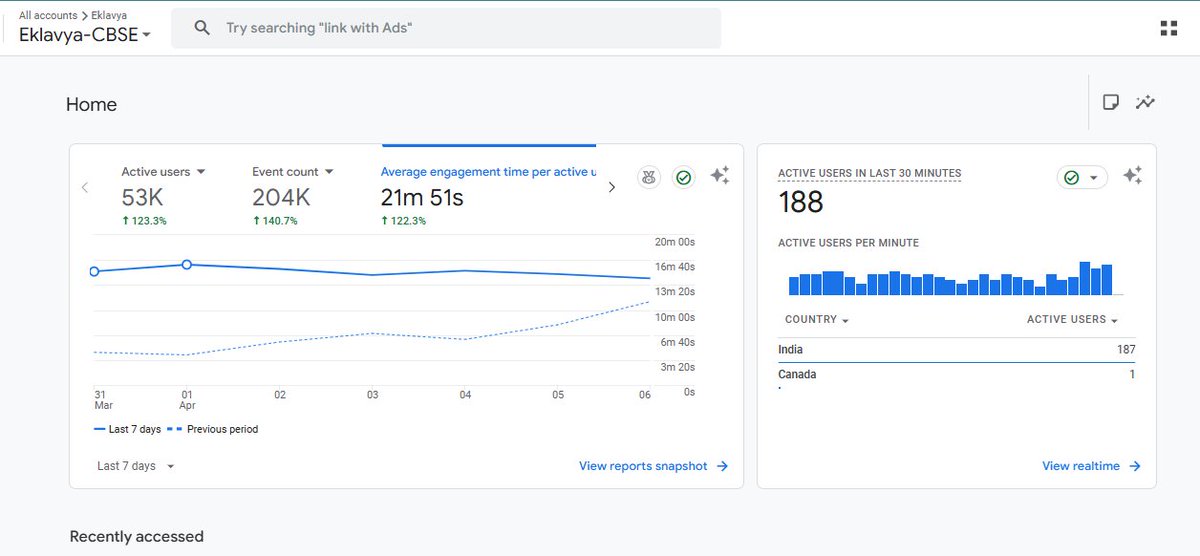Click the 21m 51s engagement value
This screenshot has width=1200, height=556.
[x=423, y=198]
